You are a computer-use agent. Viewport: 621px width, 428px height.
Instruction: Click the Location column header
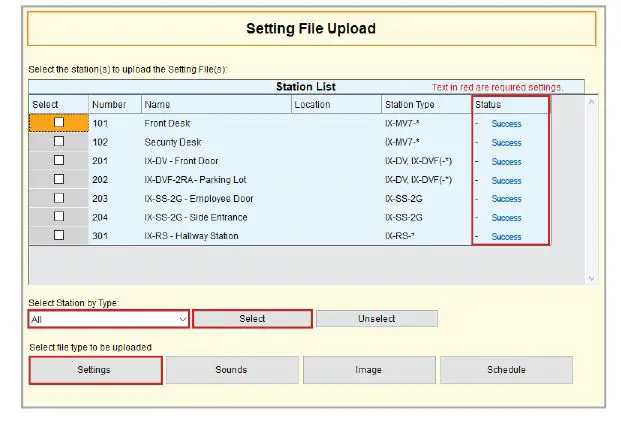click(x=337, y=105)
